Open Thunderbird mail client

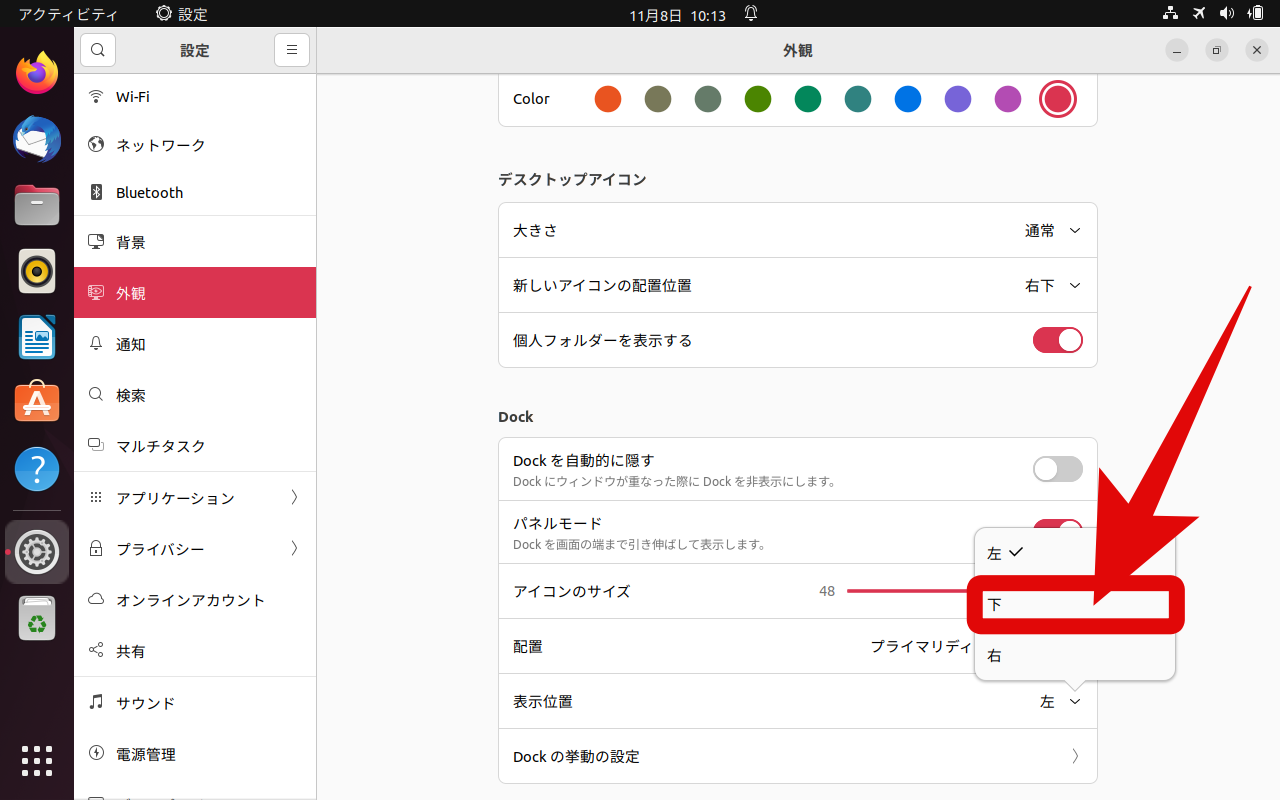(x=36, y=139)
